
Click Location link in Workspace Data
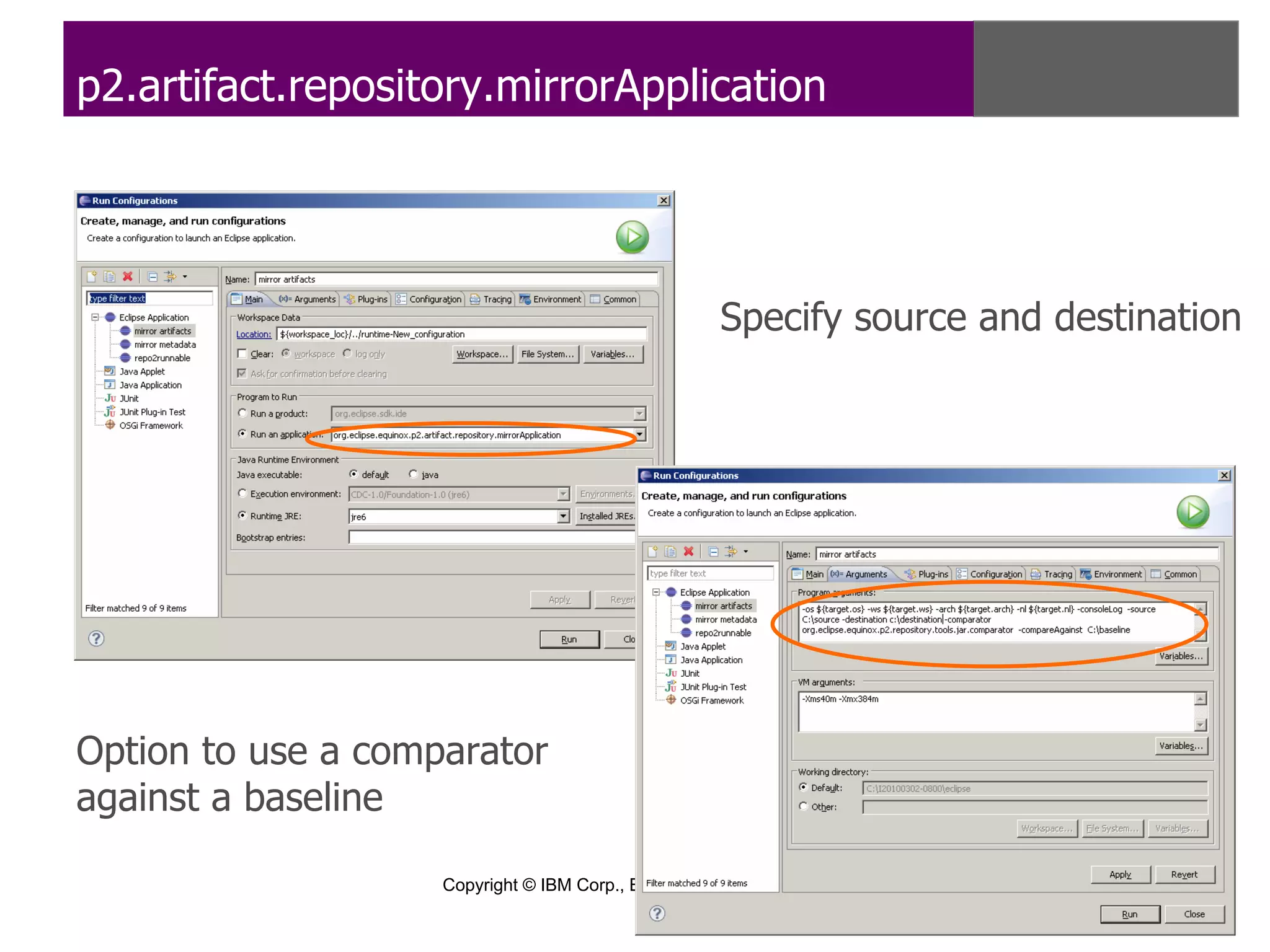[254, 335]
